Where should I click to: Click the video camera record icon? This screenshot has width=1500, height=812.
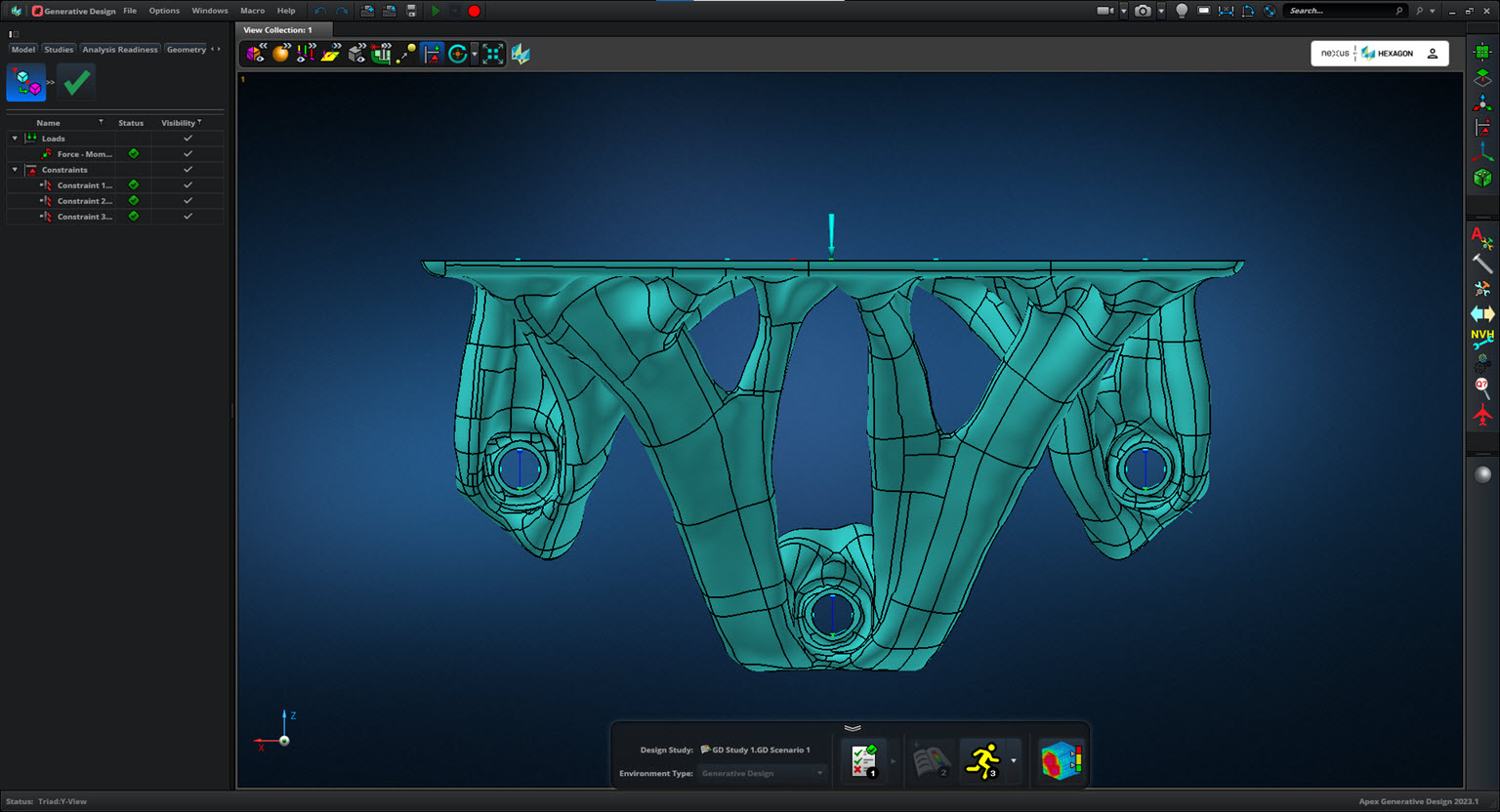[x=1104, y=11]
